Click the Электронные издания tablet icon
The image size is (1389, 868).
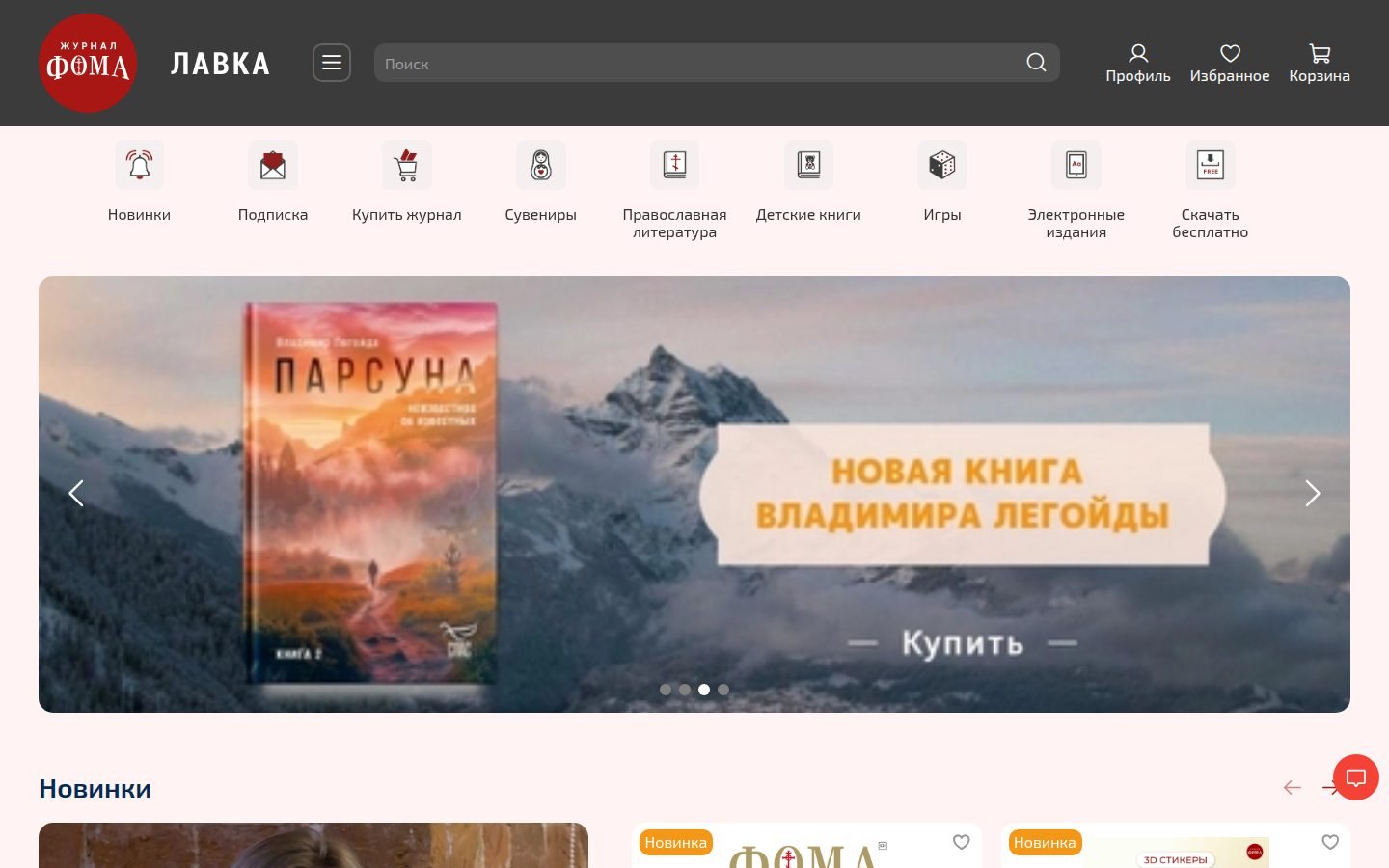click(x=1076, y=165)
